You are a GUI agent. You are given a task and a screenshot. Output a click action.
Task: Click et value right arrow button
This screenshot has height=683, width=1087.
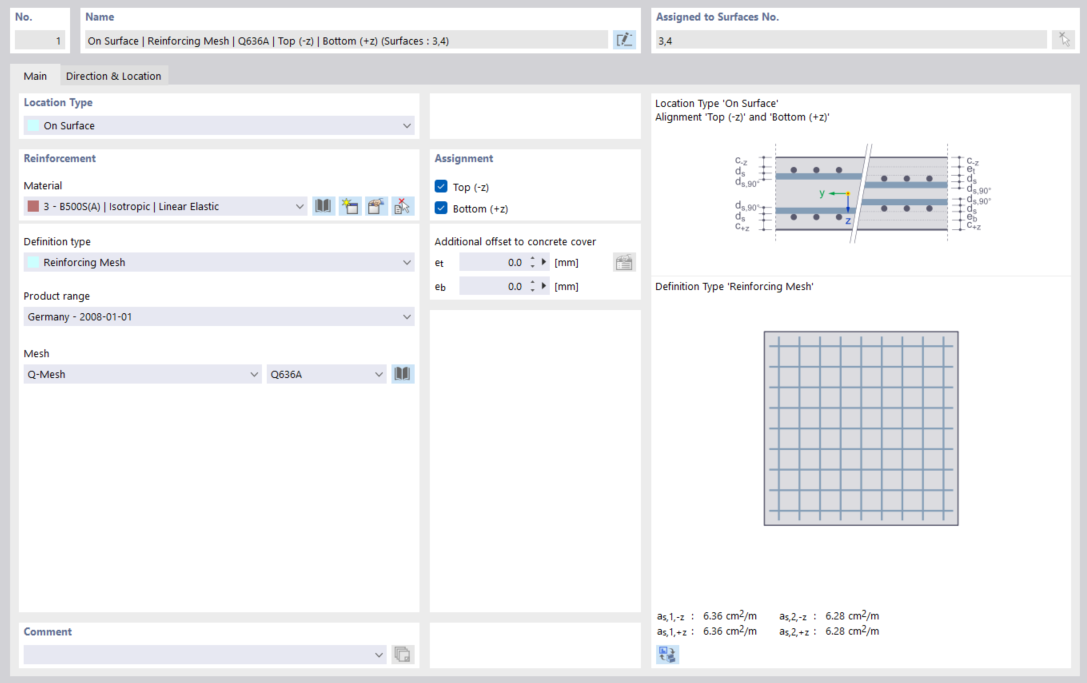coord(544,262)
